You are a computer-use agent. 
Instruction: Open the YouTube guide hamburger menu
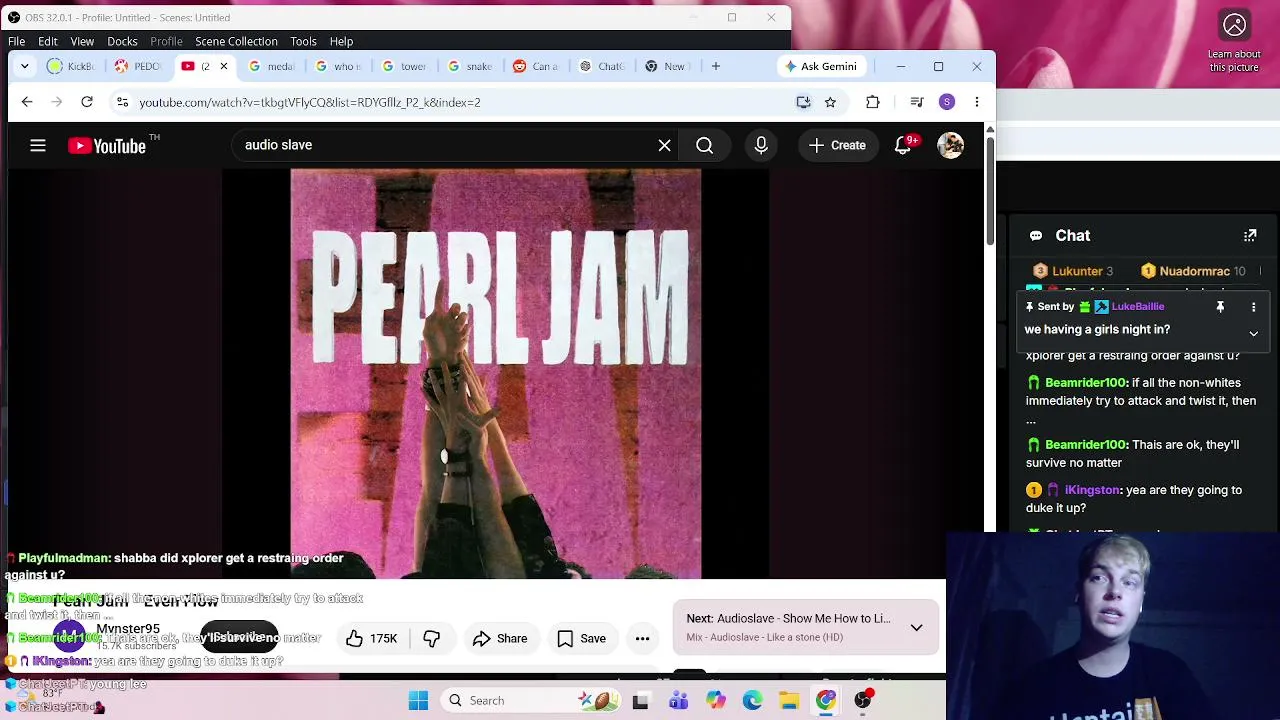(38, 146)
